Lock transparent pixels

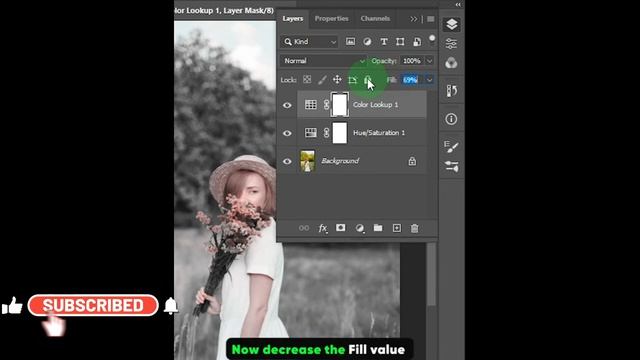pyautogui.click(x=307, y=80)
